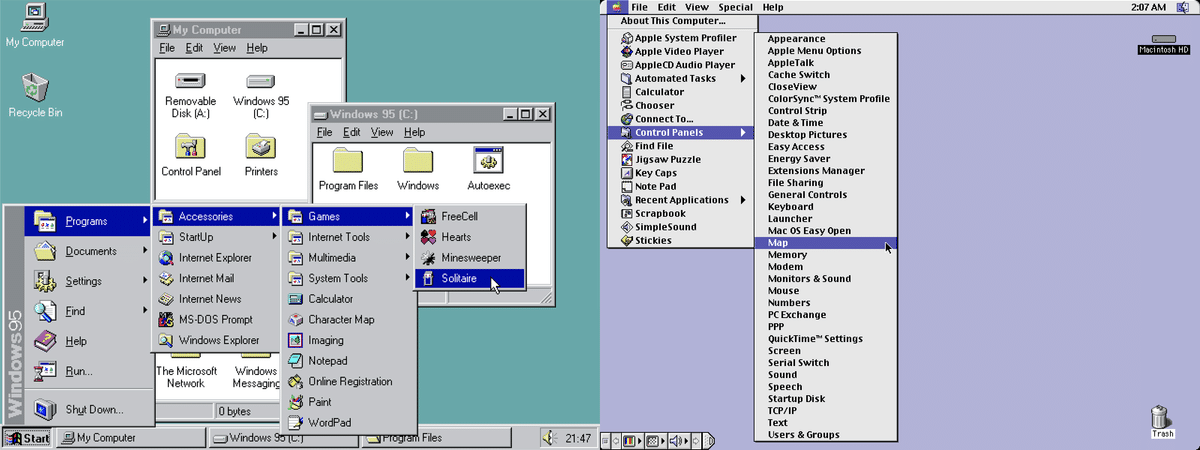Open Character Map from the Accessories menu
1200x450 pixels.
pyautogui.click(x=348, y=320)
